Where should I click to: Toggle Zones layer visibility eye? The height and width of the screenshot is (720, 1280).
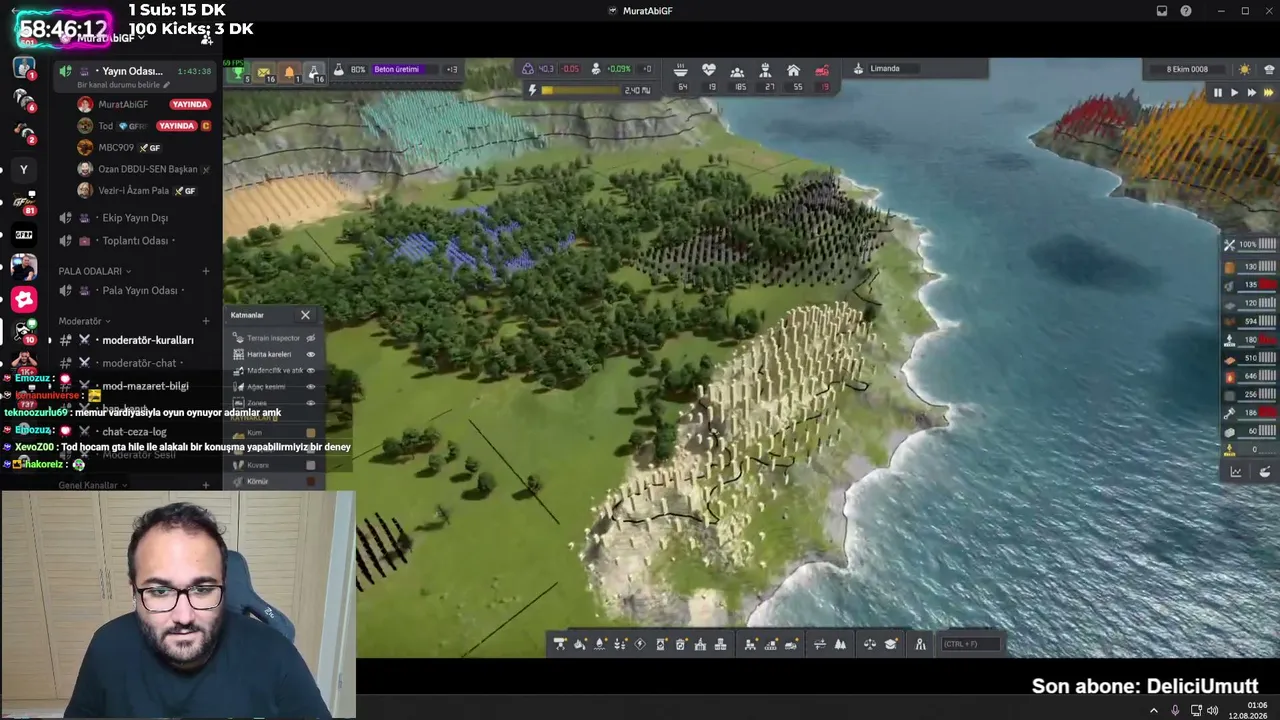pyautogui.click(x=310, y=402)
